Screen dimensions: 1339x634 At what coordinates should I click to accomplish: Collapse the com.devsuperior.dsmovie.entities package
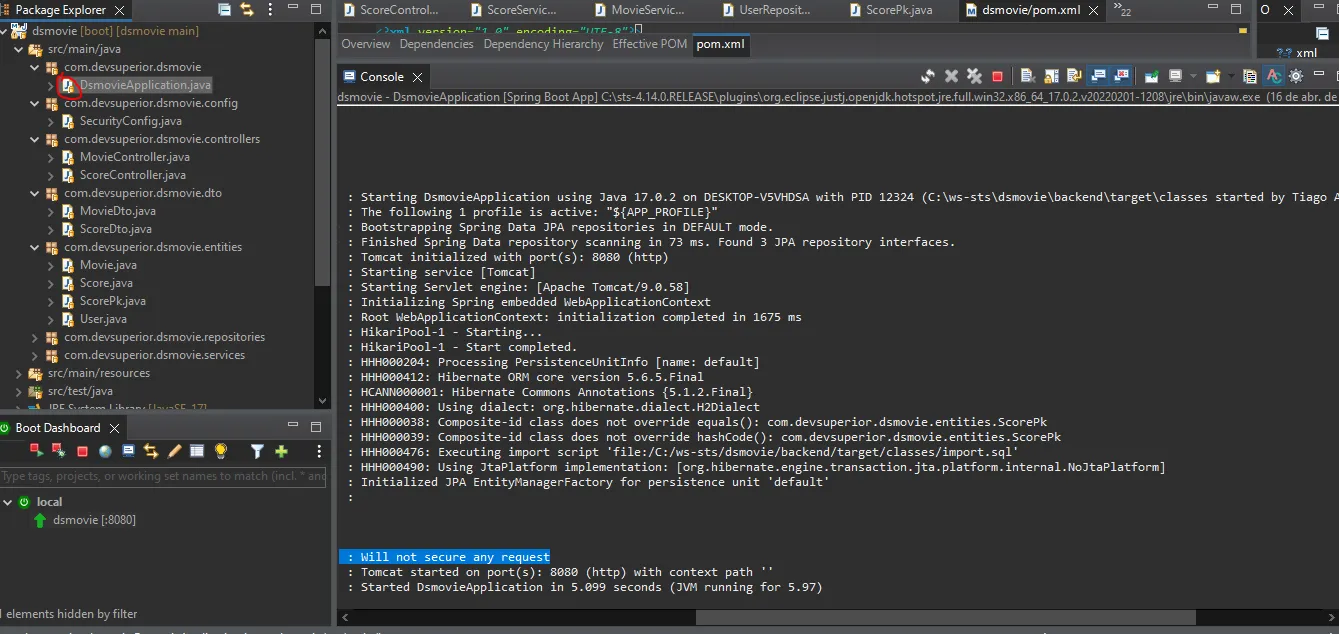(x=35, y=247)
